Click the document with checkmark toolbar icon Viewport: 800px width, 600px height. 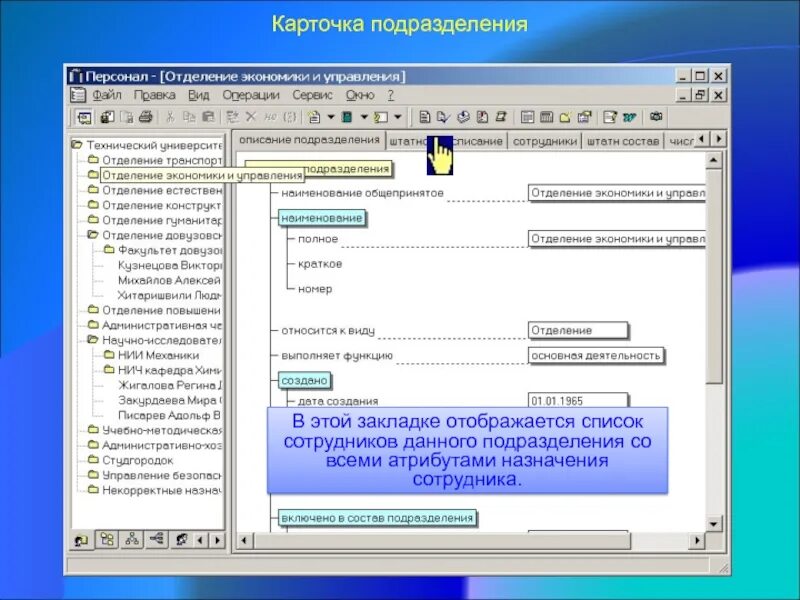tap(443, 117)
